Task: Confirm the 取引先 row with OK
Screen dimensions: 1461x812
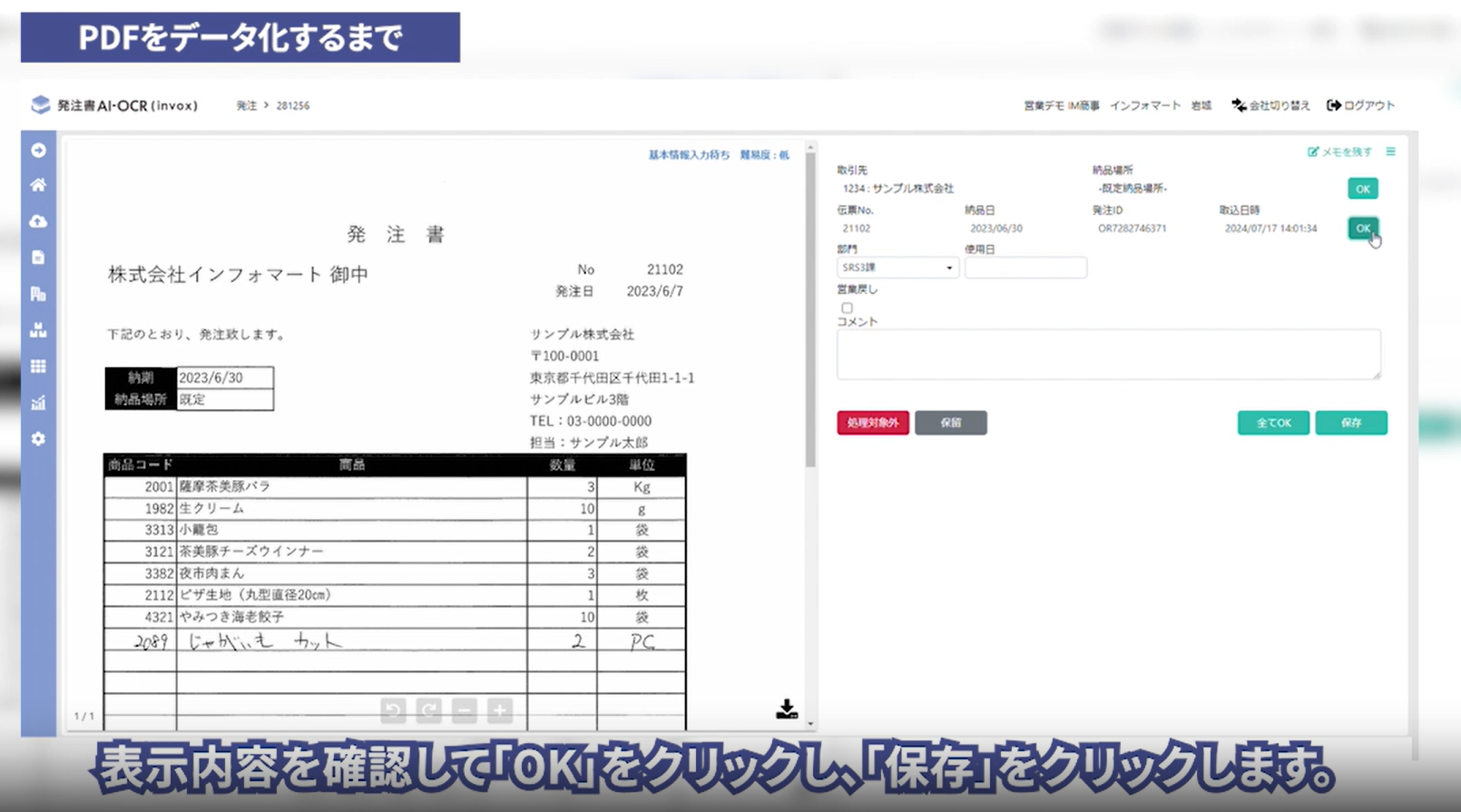Action: tap(1362, 189)
